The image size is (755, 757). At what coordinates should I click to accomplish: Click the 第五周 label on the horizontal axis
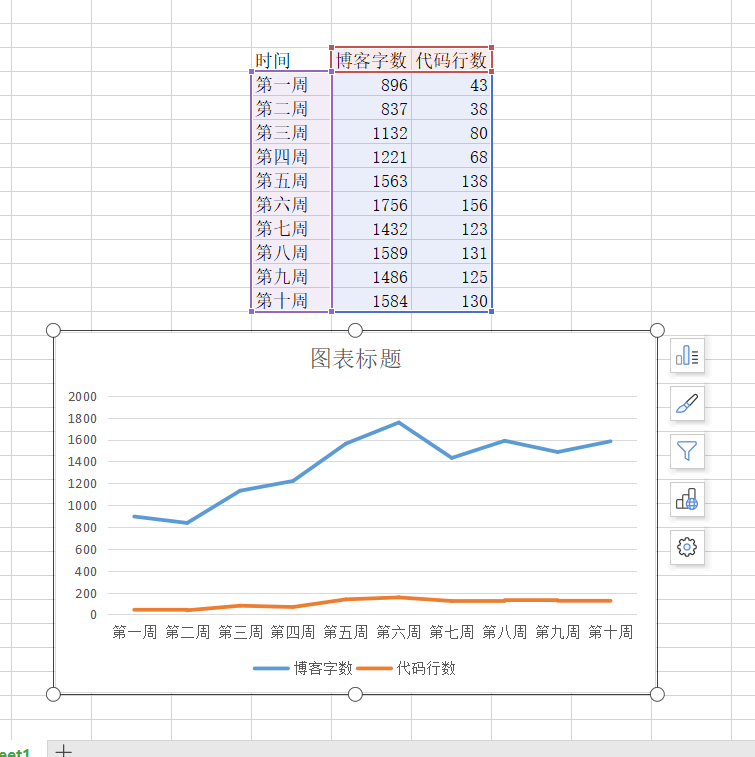click(x=346, y=632)
